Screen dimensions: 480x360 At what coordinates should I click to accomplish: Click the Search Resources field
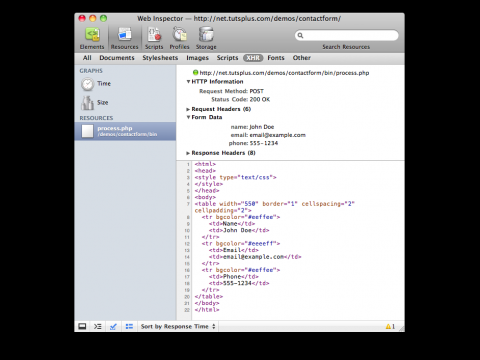pos(347,35)
